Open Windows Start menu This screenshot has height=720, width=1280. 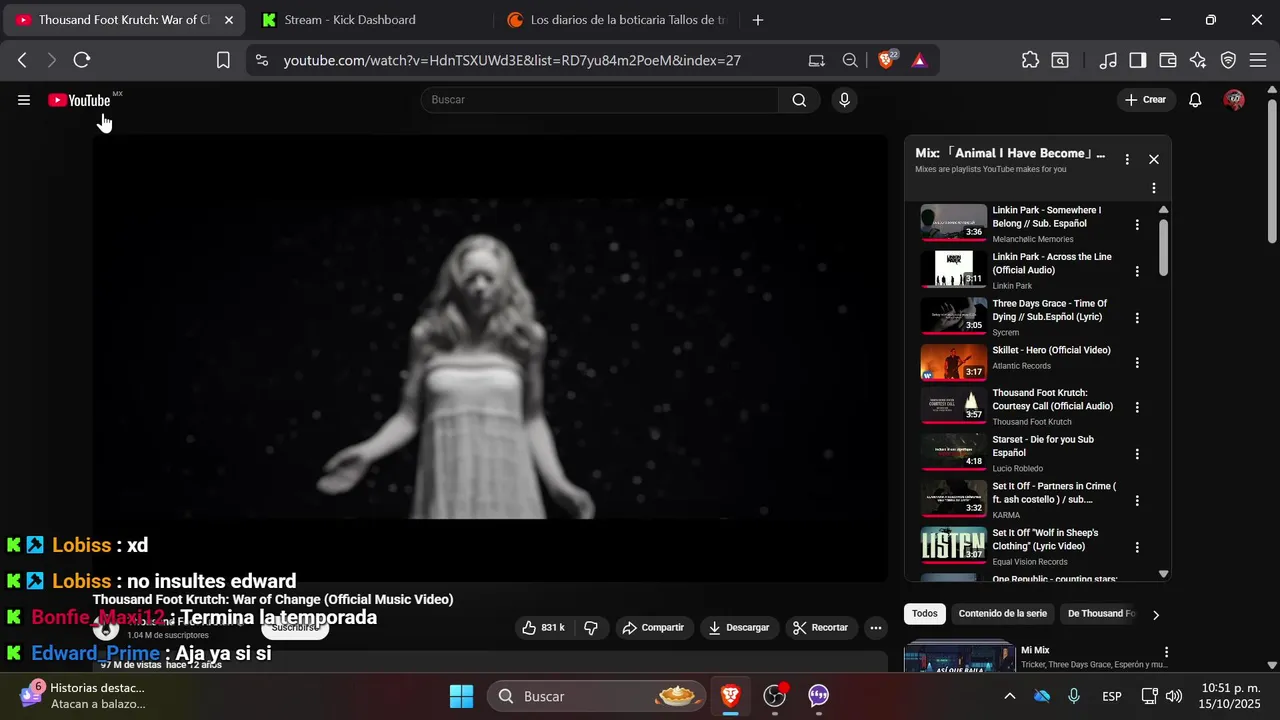[461, 696]
